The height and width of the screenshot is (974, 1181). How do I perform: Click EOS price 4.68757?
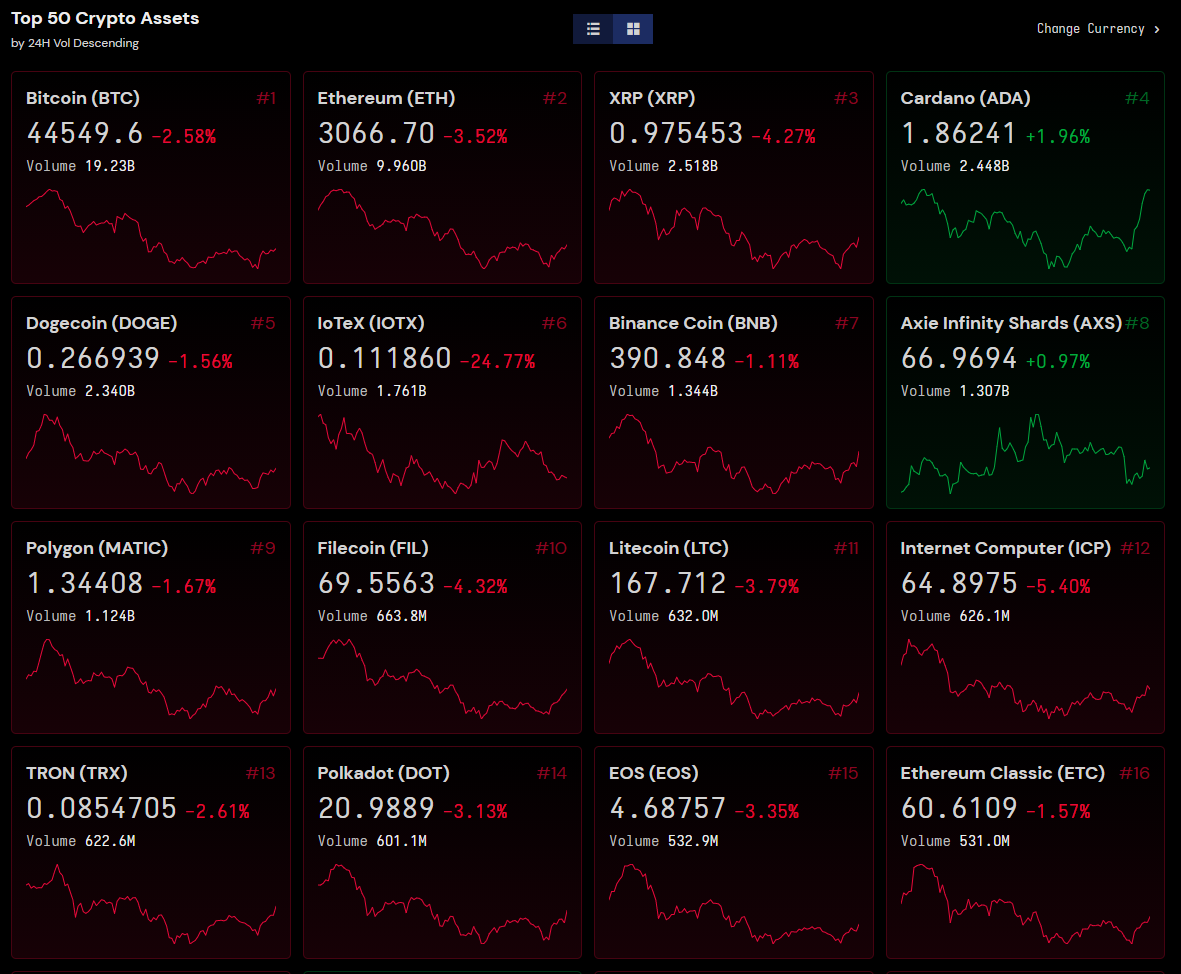(667, 808)
